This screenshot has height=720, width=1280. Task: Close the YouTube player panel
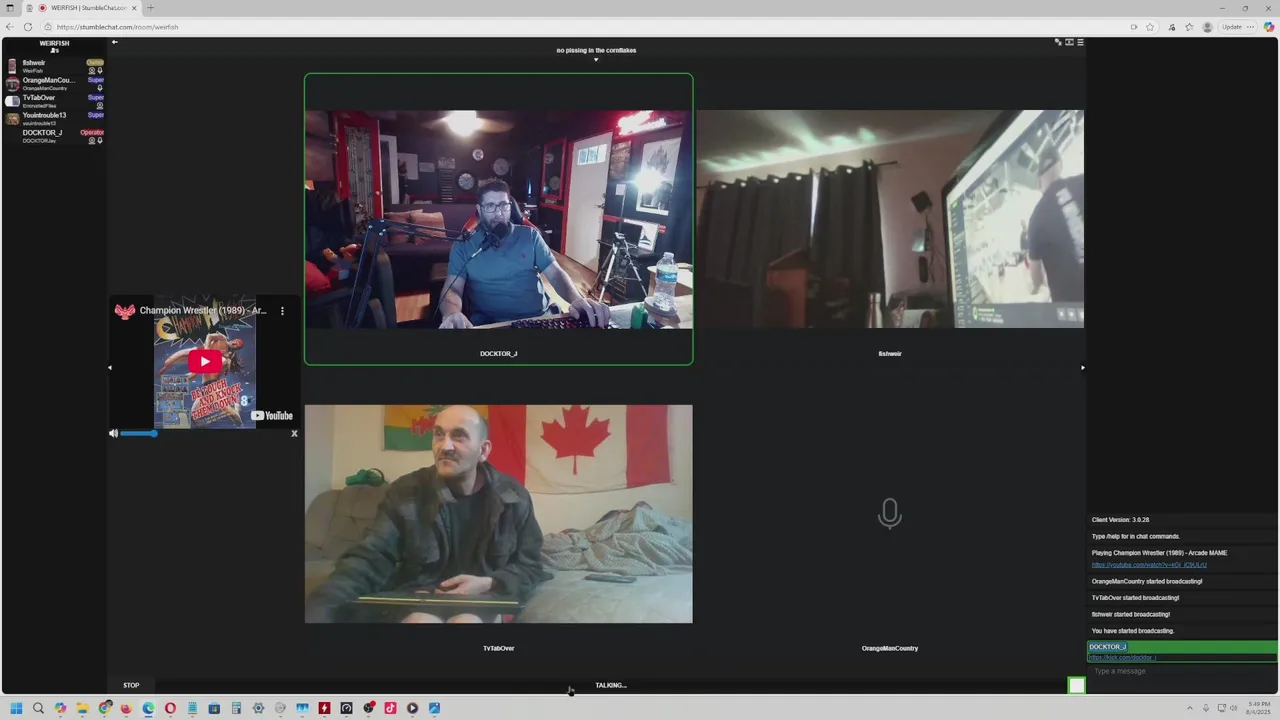294,433
